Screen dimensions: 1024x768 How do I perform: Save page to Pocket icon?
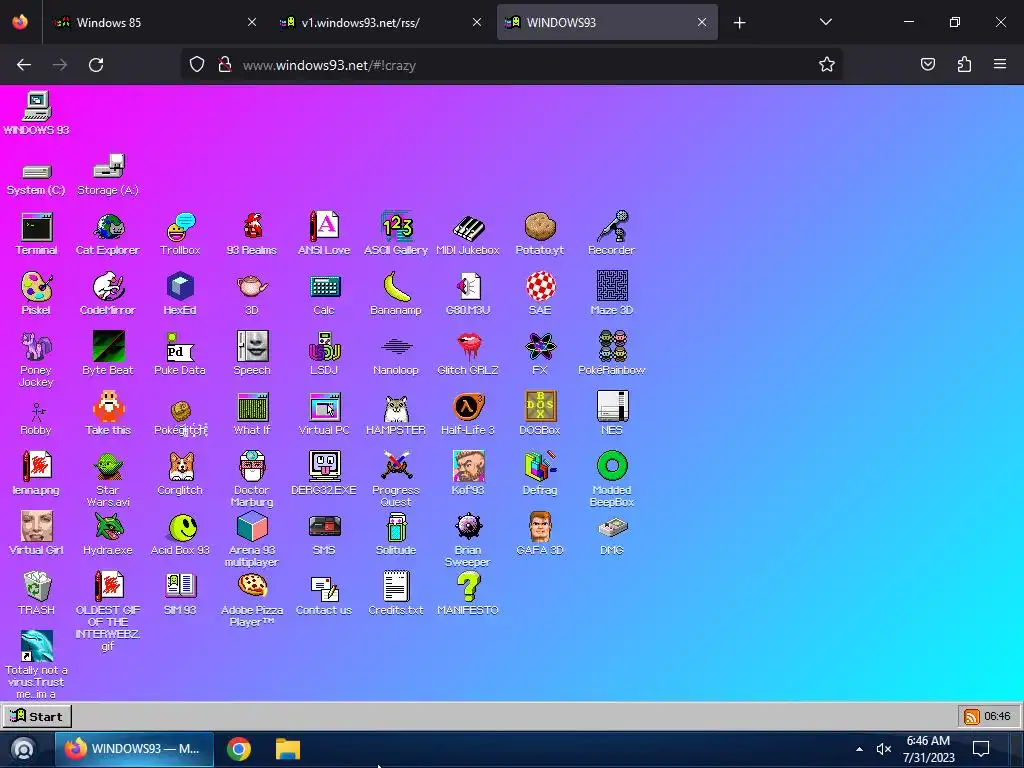pyautogui.click(x=928, y=64)
